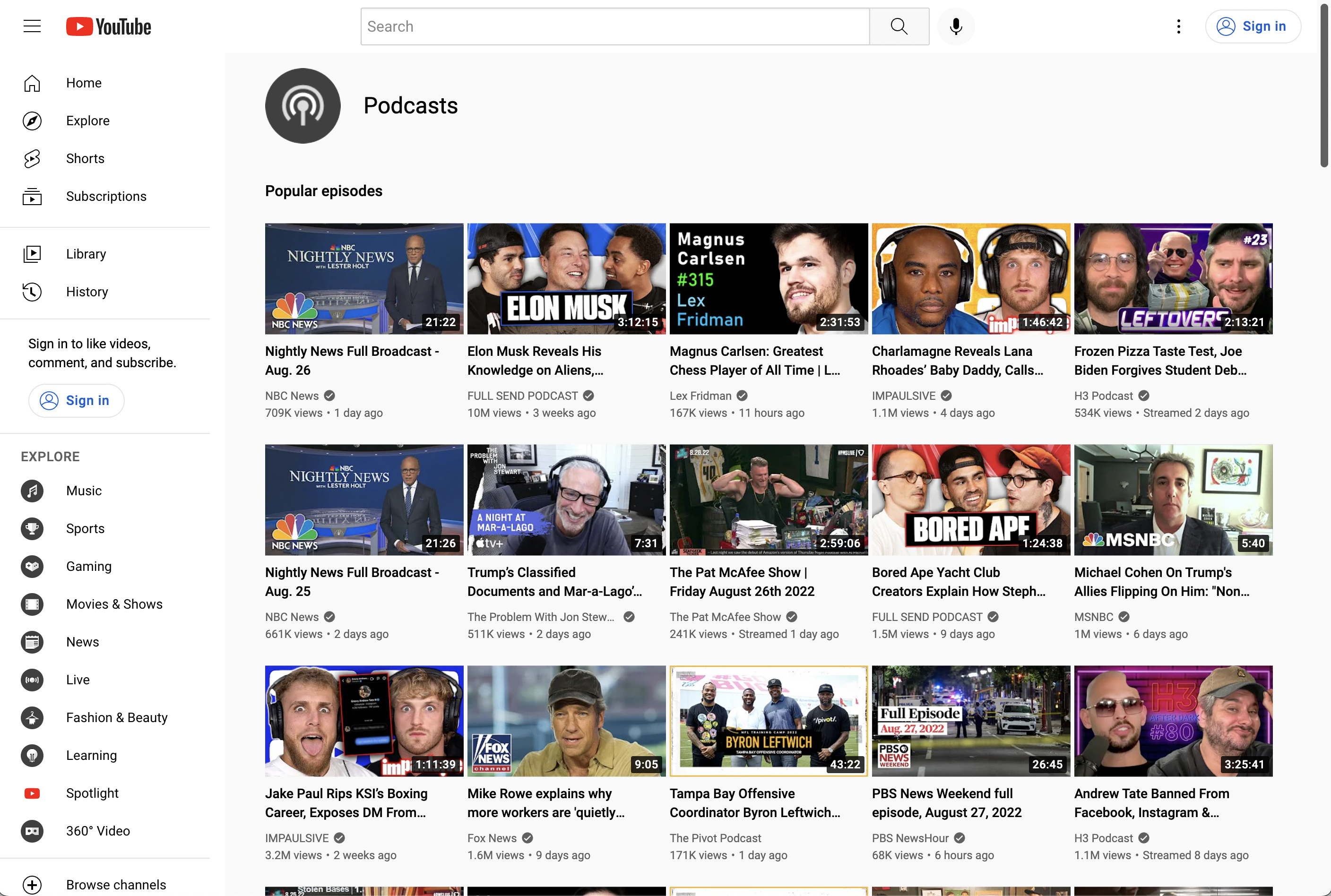Open the FULL SEND PODCAST channel under Elon Musk video
Screen dimensions: 1331x896
[x=522, y=396]
